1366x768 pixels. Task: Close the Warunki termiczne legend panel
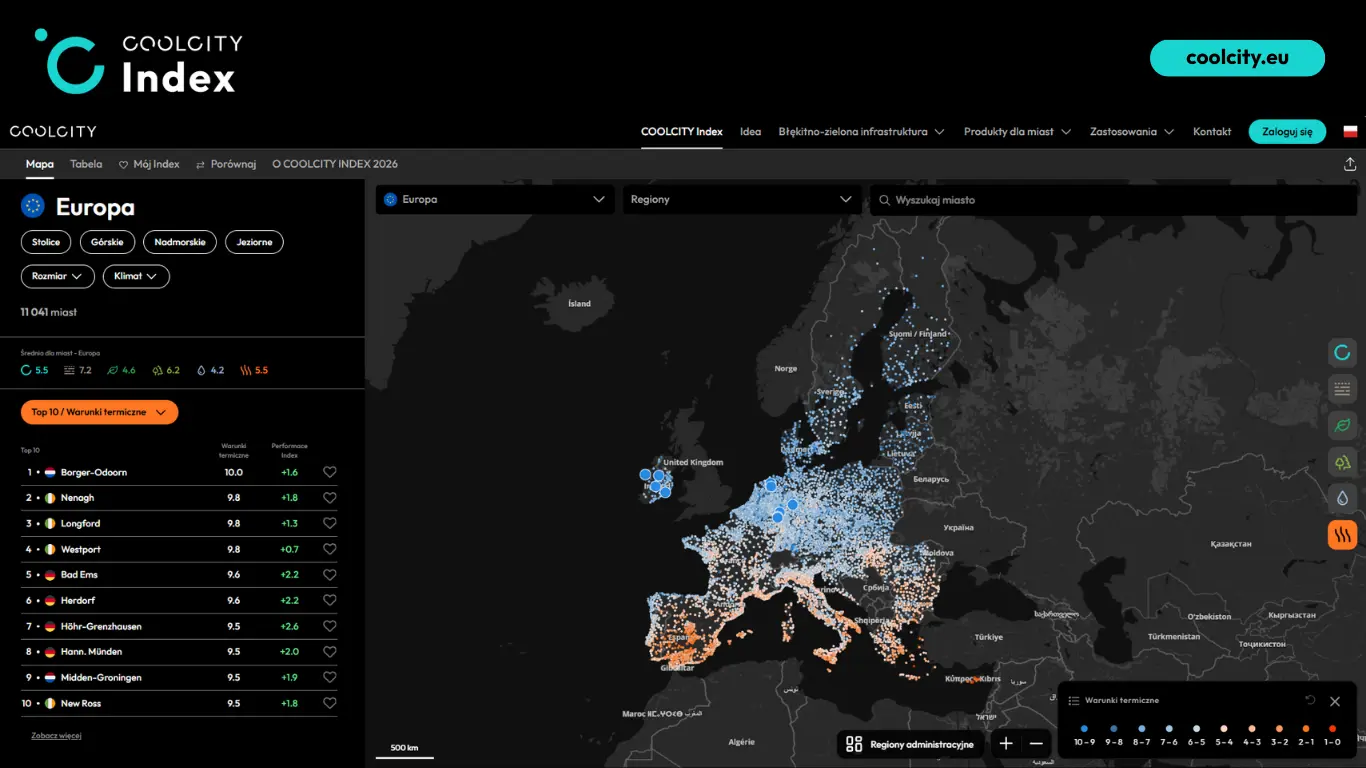pos(1334,701)
